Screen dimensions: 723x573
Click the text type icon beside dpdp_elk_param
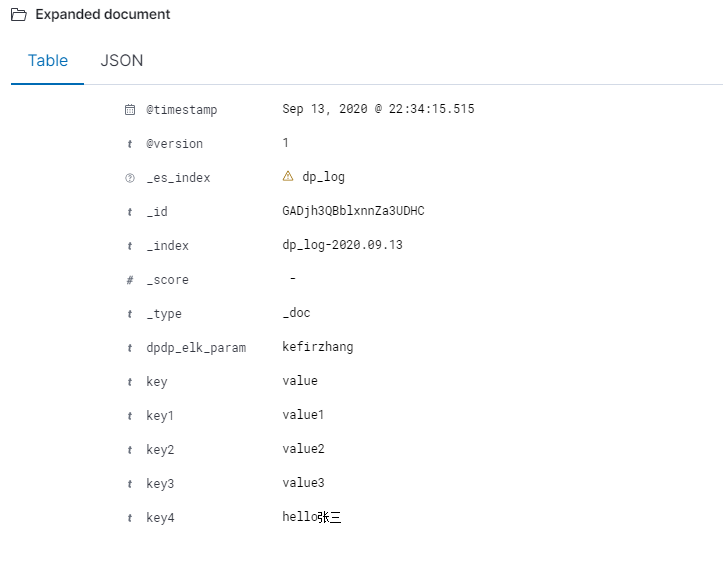[130, 348]
